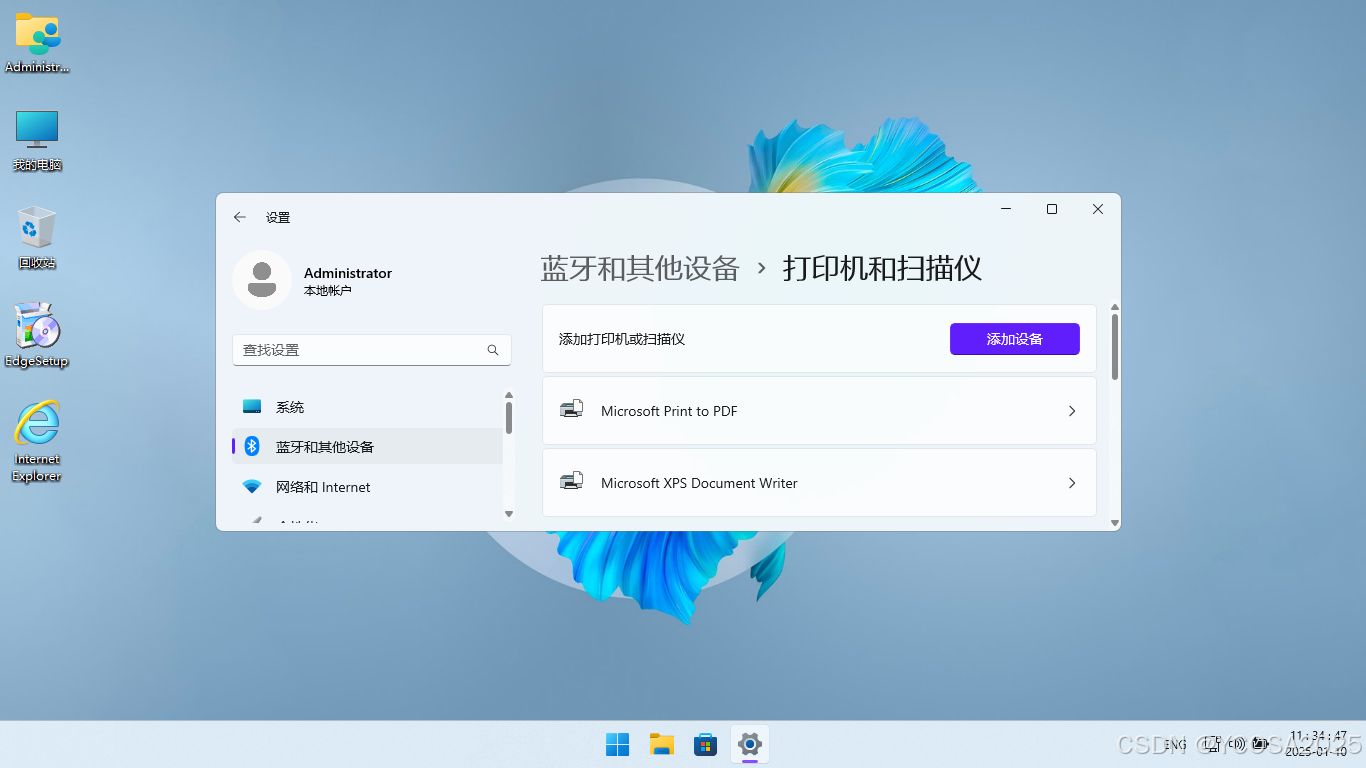Click the network icon in system tray
Image resolution: width=1366 pixels, height=768 pixels.
coord(1212,744)
